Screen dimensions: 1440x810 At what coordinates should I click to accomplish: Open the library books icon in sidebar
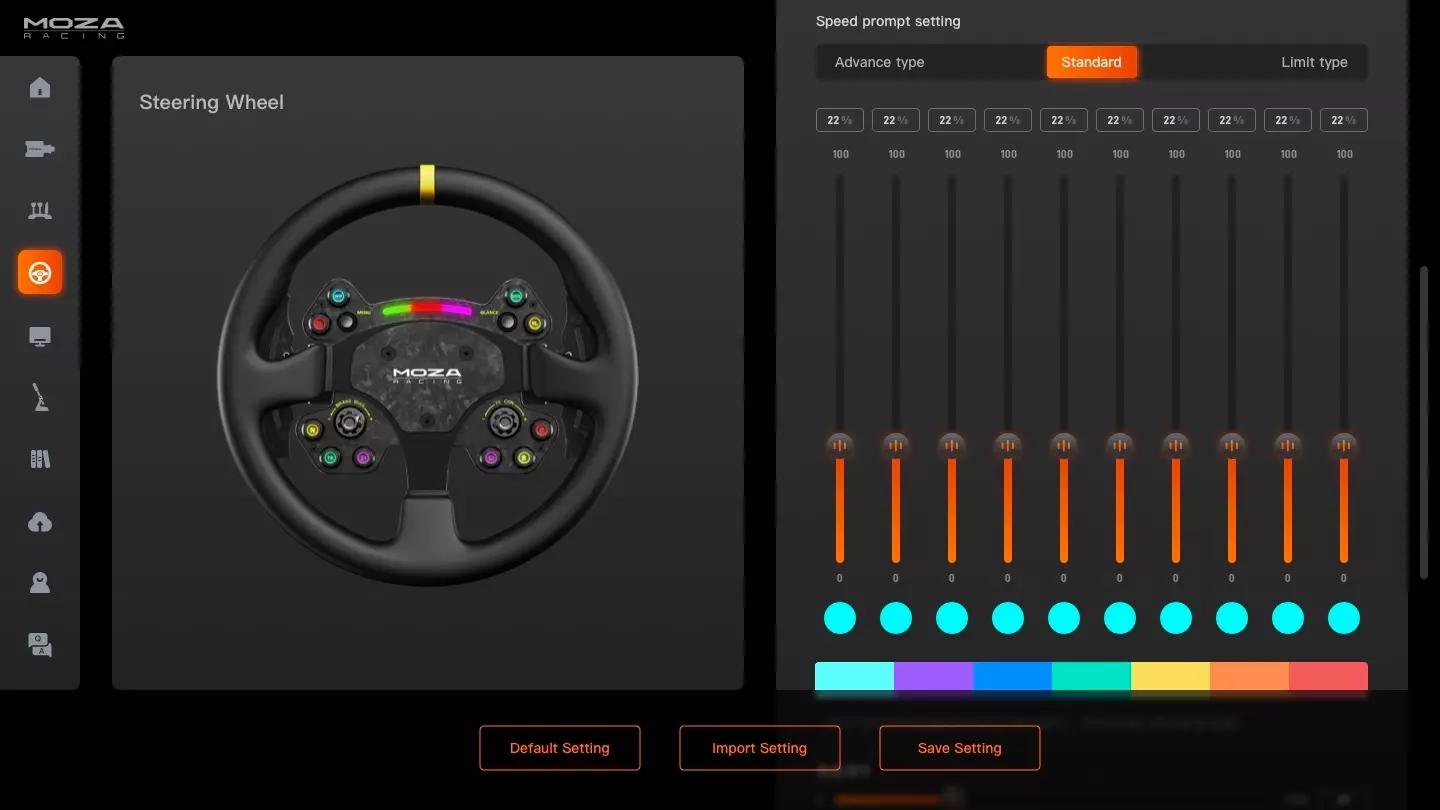click(40, 460)
